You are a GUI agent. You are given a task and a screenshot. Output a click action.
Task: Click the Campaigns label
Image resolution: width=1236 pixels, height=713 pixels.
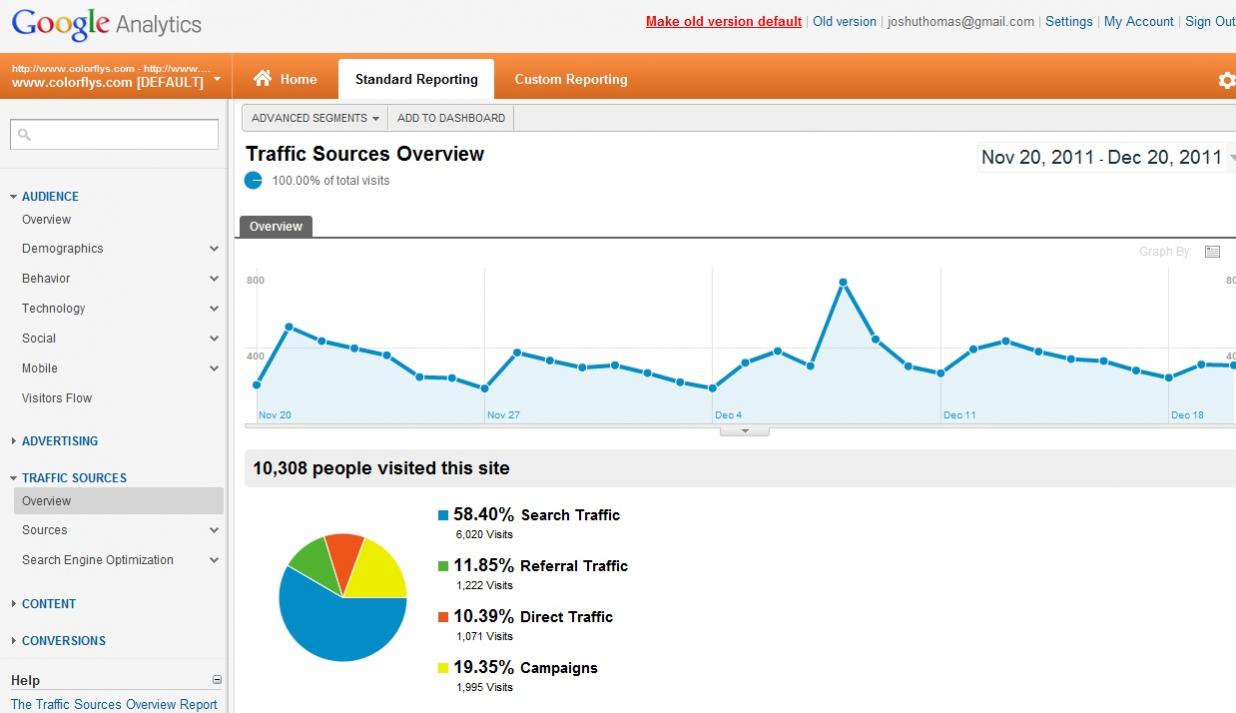point(559,668)
